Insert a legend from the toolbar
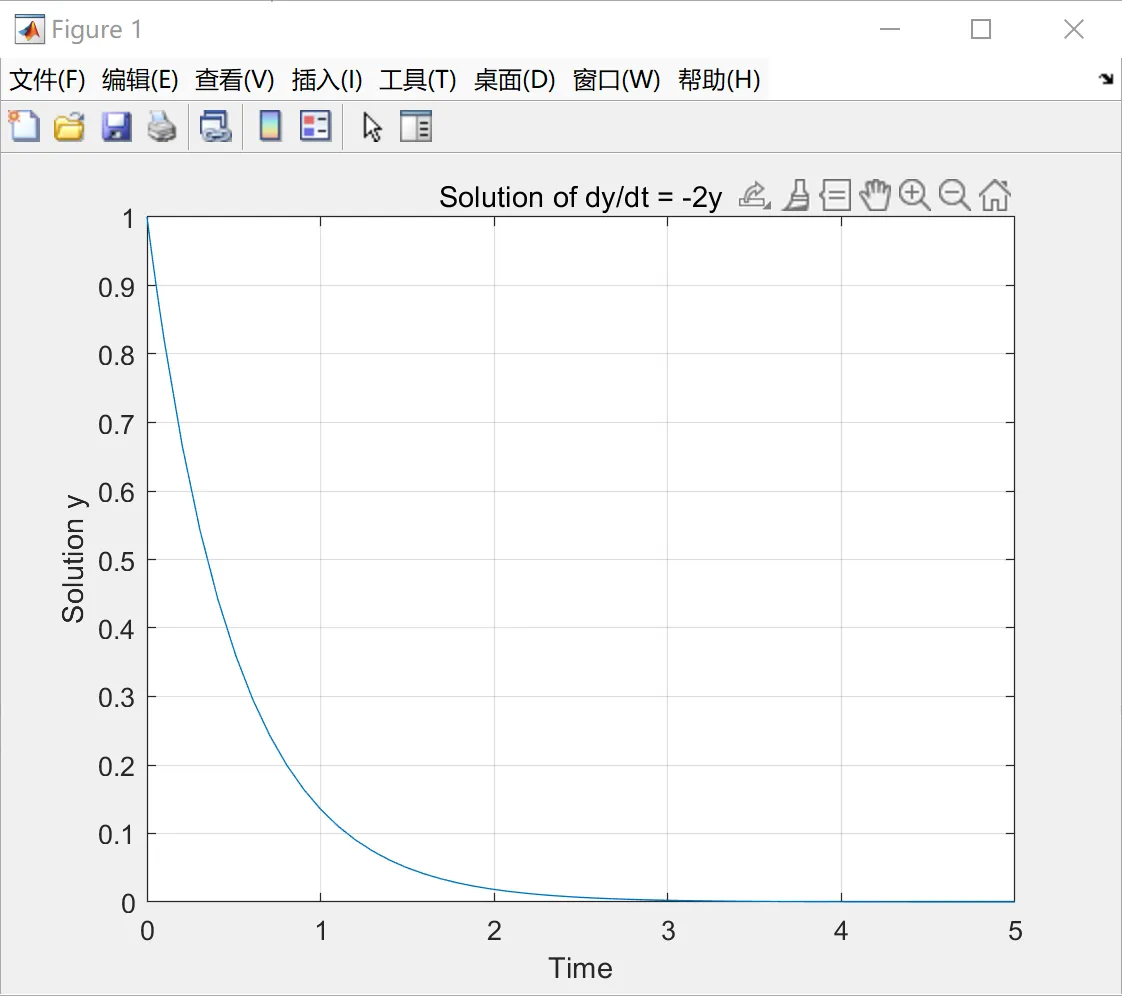The width and height of the screenshot is (1122, 996). pos(316,127)
